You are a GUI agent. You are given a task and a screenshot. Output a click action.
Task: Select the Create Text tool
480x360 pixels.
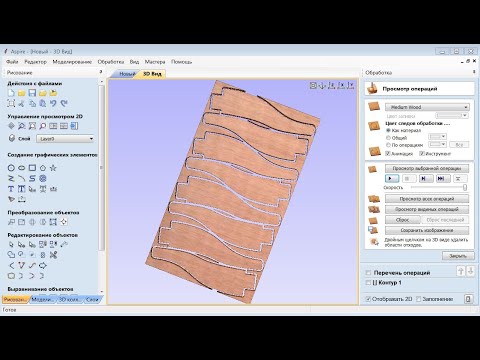(x=11, y=189)
